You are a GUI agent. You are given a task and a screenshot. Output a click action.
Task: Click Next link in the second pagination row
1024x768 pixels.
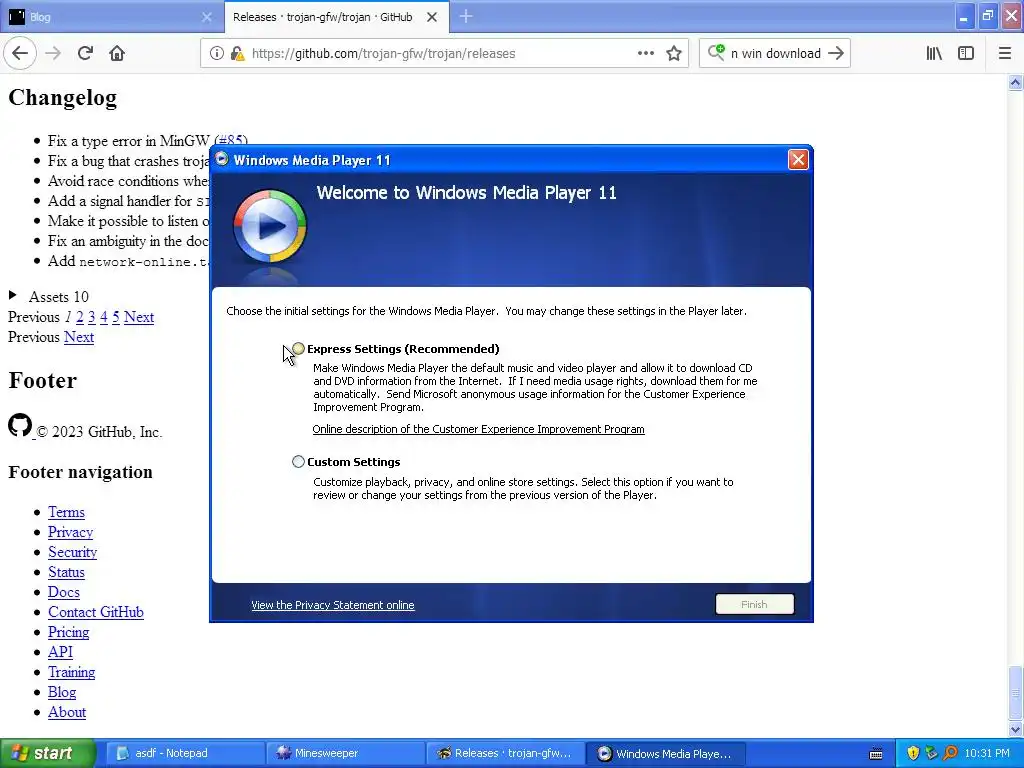(x=79, y=337)
